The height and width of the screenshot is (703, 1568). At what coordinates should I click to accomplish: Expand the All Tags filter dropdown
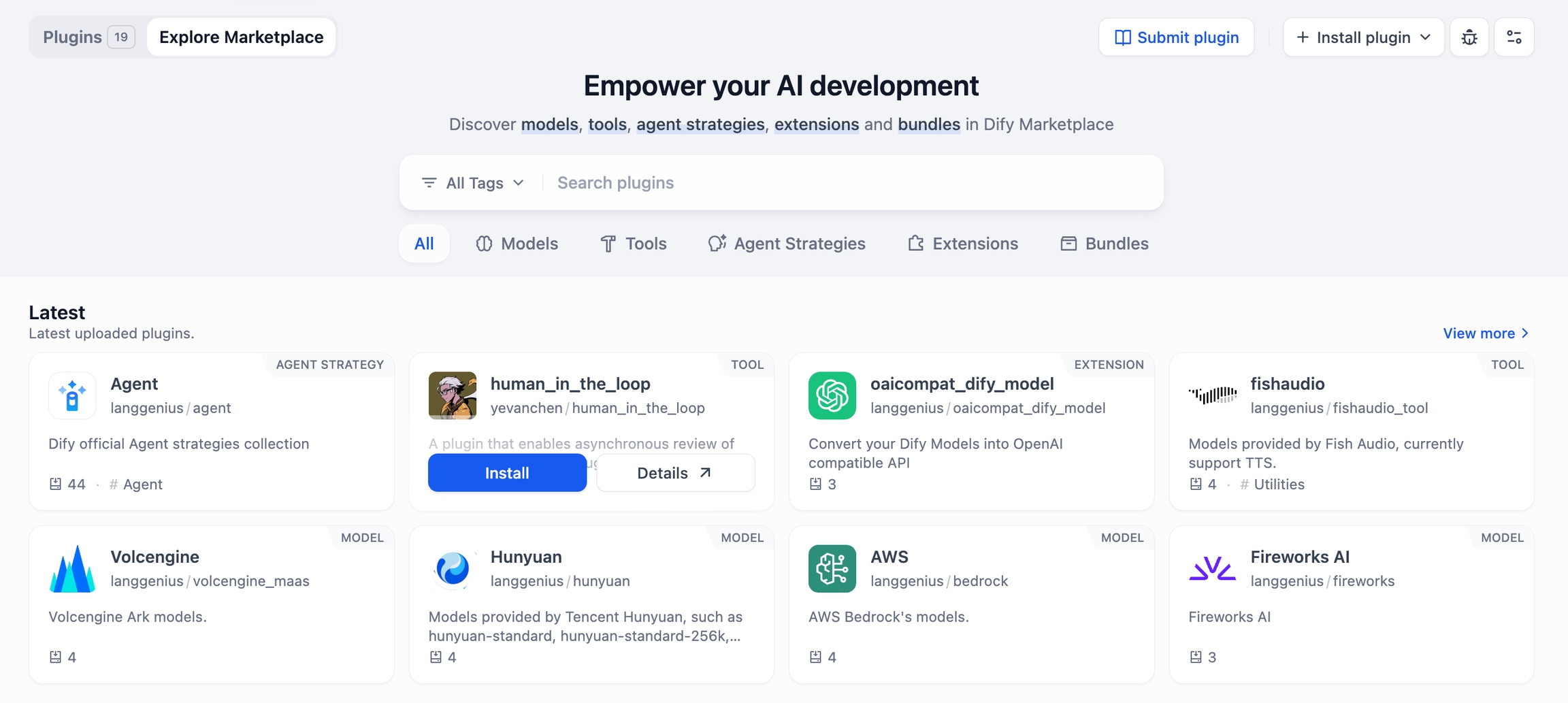coord(473,183)
